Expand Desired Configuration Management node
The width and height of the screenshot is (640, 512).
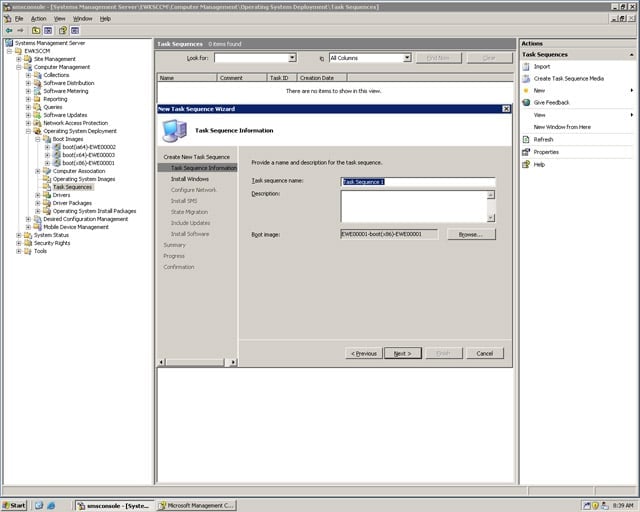(28, 219)
